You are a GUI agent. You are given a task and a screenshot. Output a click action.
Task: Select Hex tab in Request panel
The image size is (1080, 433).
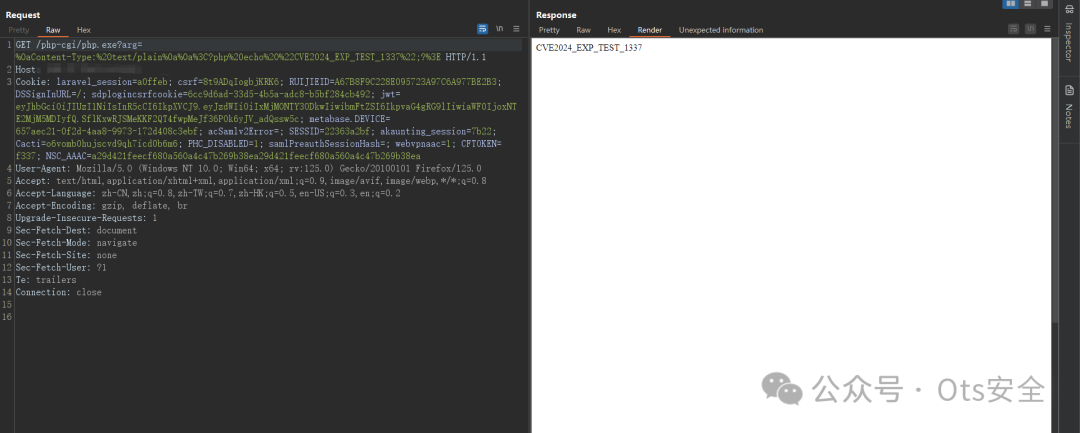click(83, 30)
